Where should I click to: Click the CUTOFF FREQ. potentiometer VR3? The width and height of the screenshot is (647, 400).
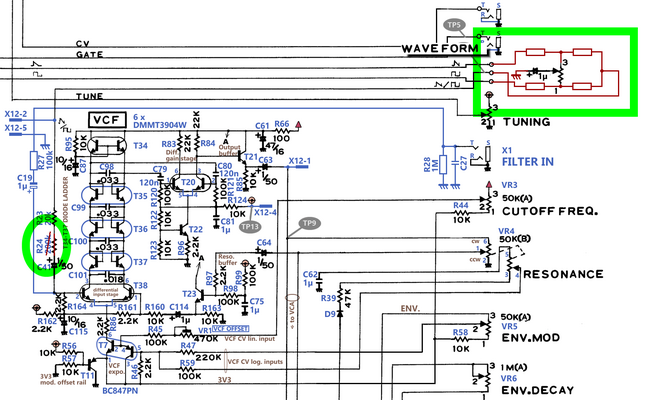489,202
